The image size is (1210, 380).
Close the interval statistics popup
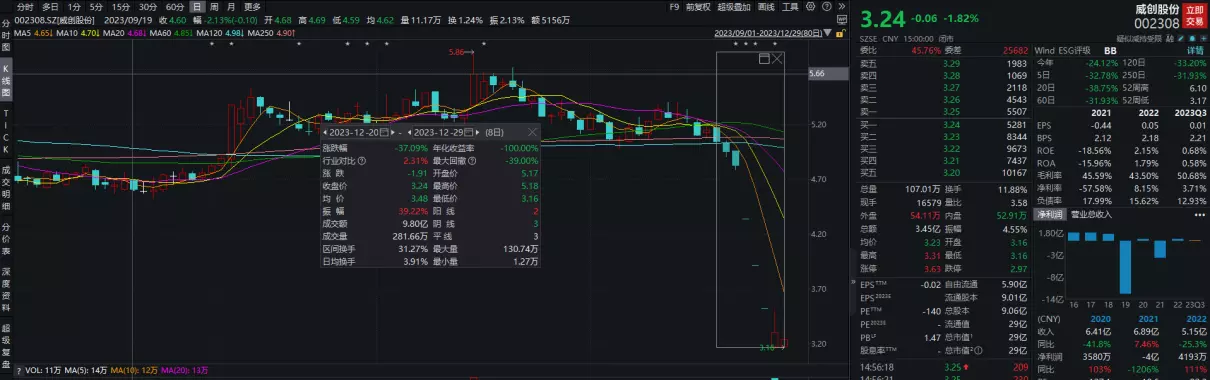[532, 132]
